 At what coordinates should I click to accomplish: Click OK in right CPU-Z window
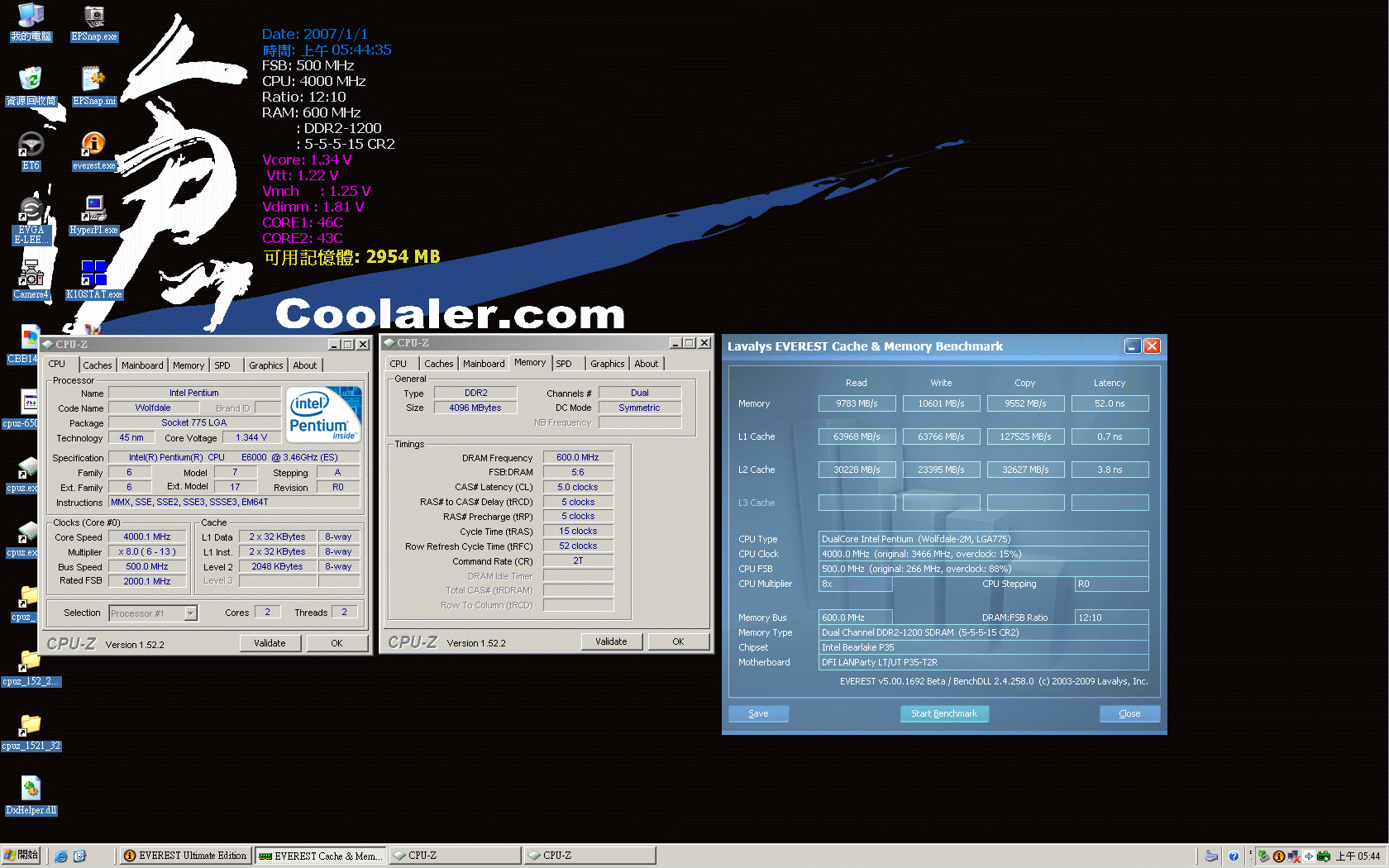(x=678, y=641)
